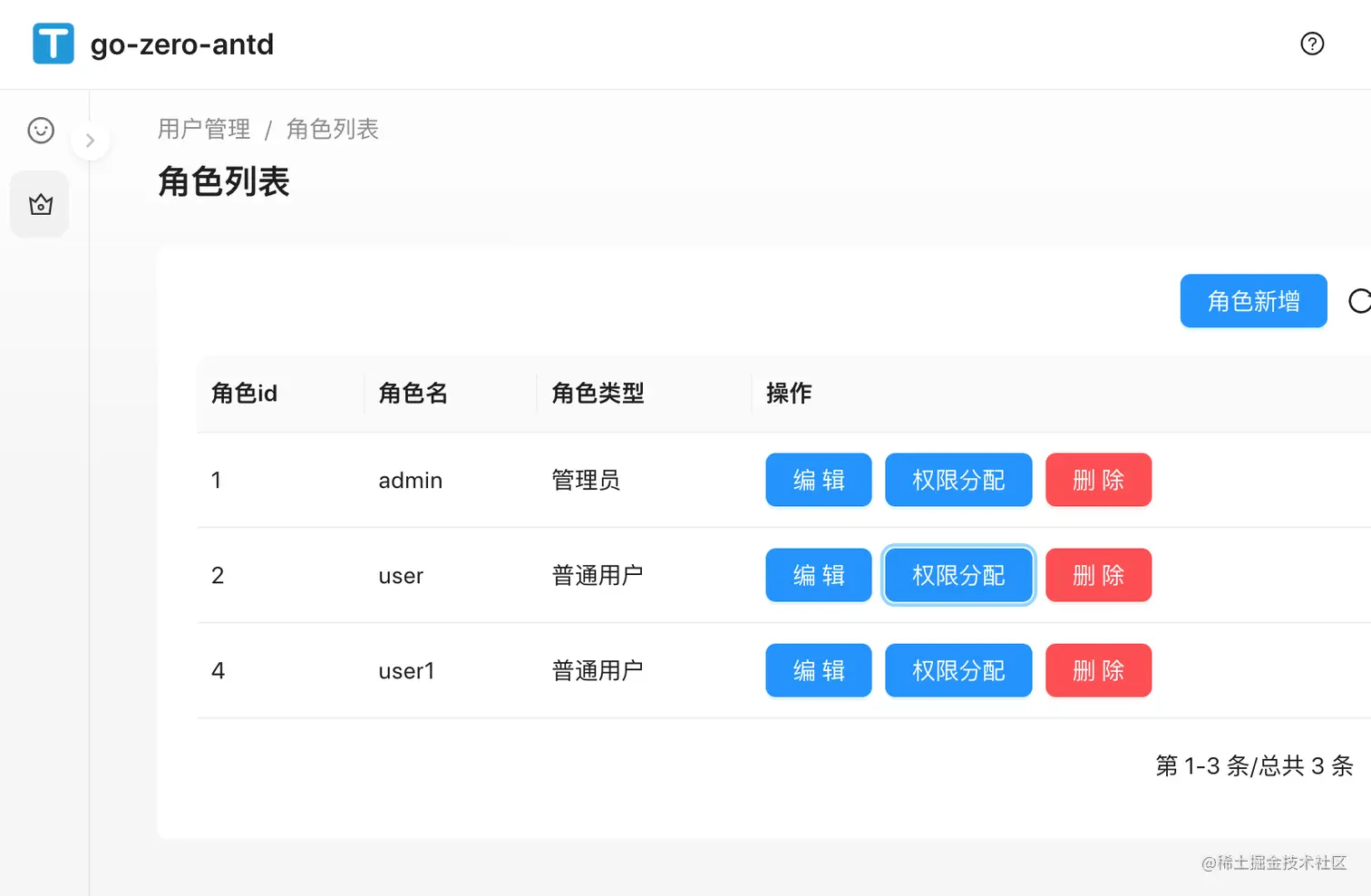Expand the sidebar with the chevron
The image size is (1371, 896).
point(90,141)
